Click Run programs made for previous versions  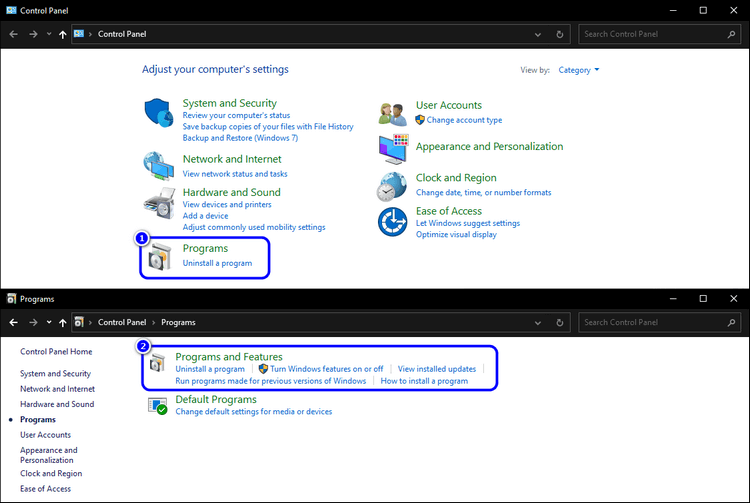coord(270,381)
